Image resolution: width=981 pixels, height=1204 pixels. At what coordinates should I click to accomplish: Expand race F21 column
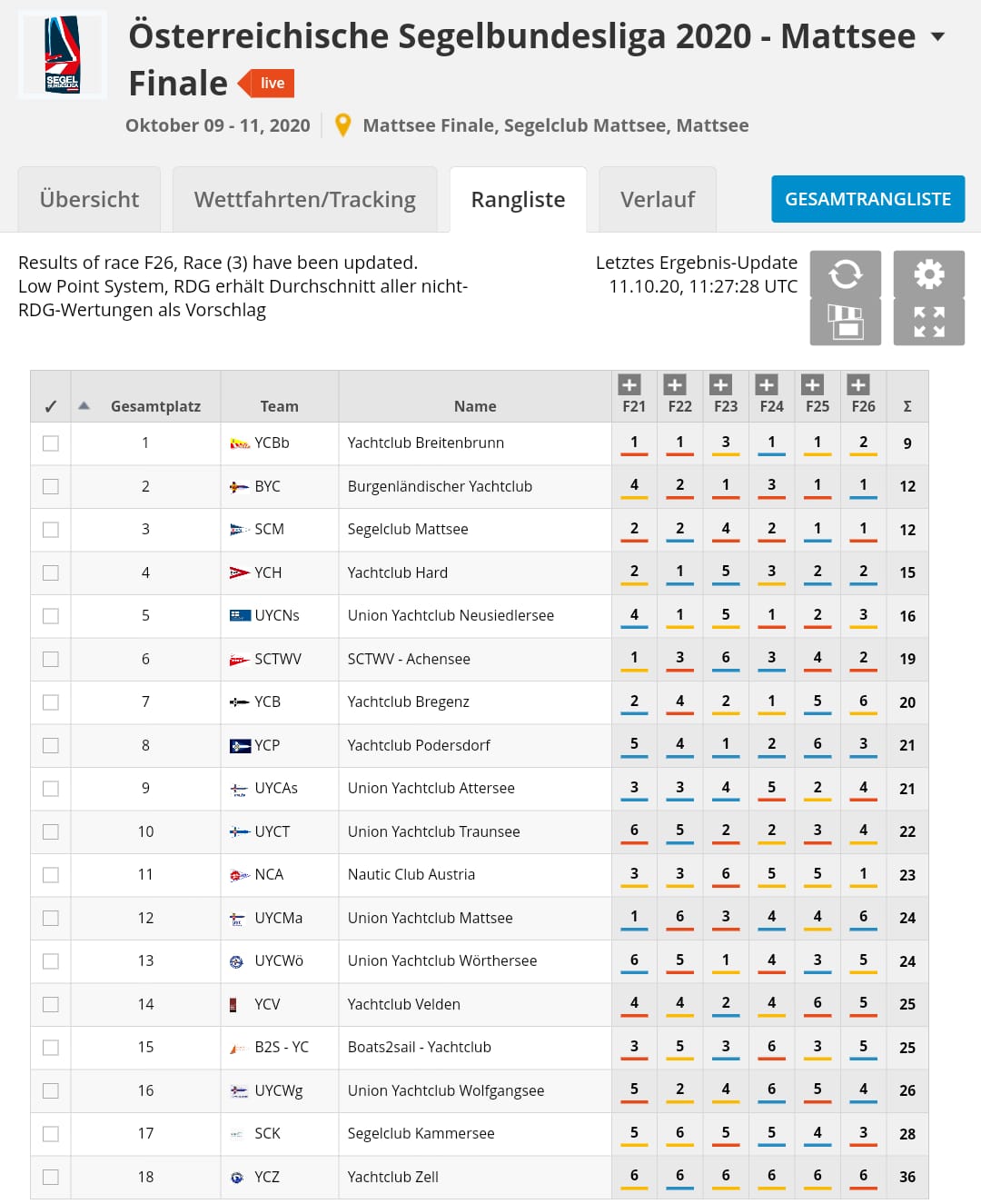click(629, 384)
